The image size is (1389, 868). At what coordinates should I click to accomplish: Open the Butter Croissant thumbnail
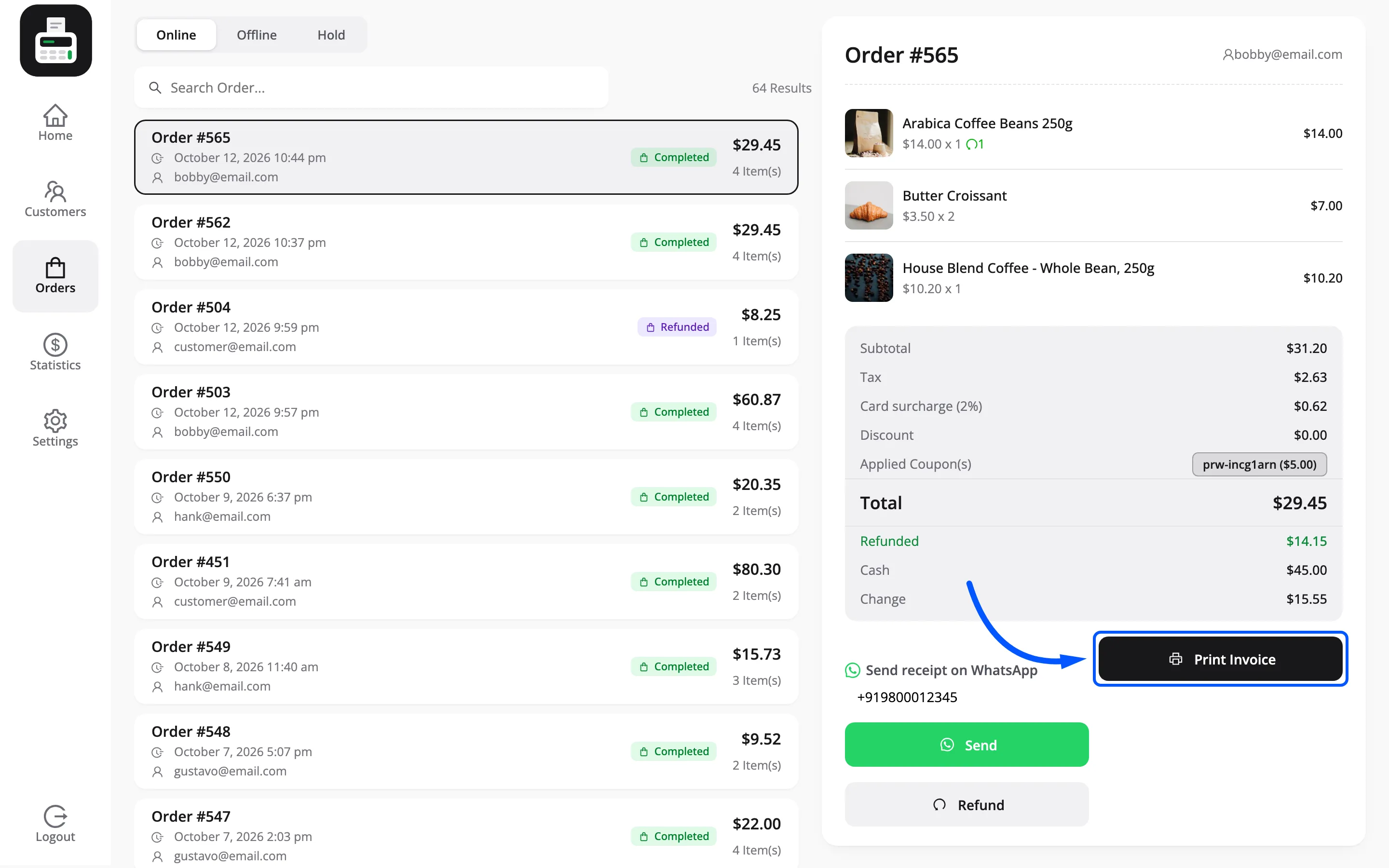pos(869,205)
